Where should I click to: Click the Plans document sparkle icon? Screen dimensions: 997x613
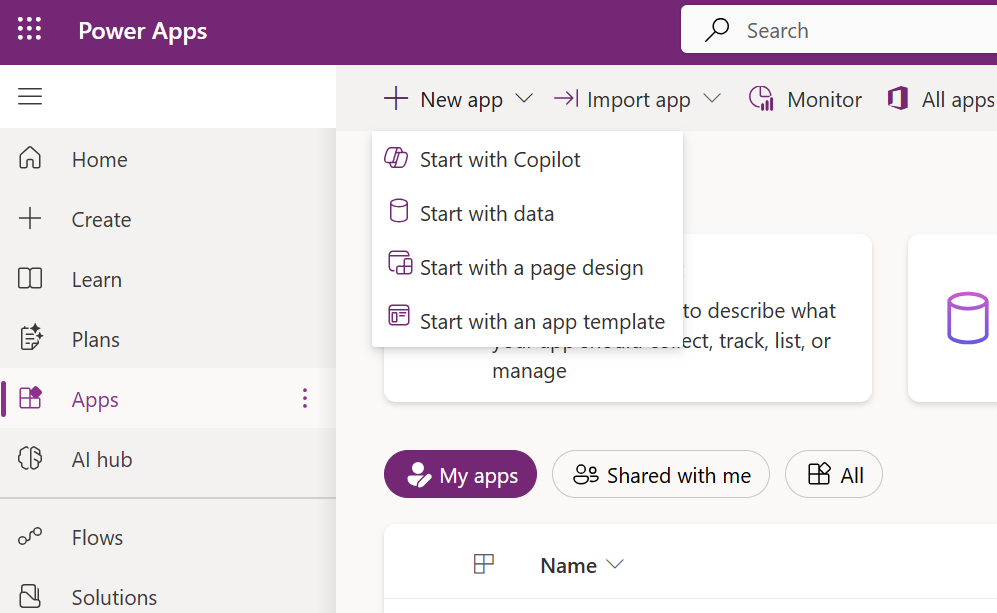tap(31, 338)
